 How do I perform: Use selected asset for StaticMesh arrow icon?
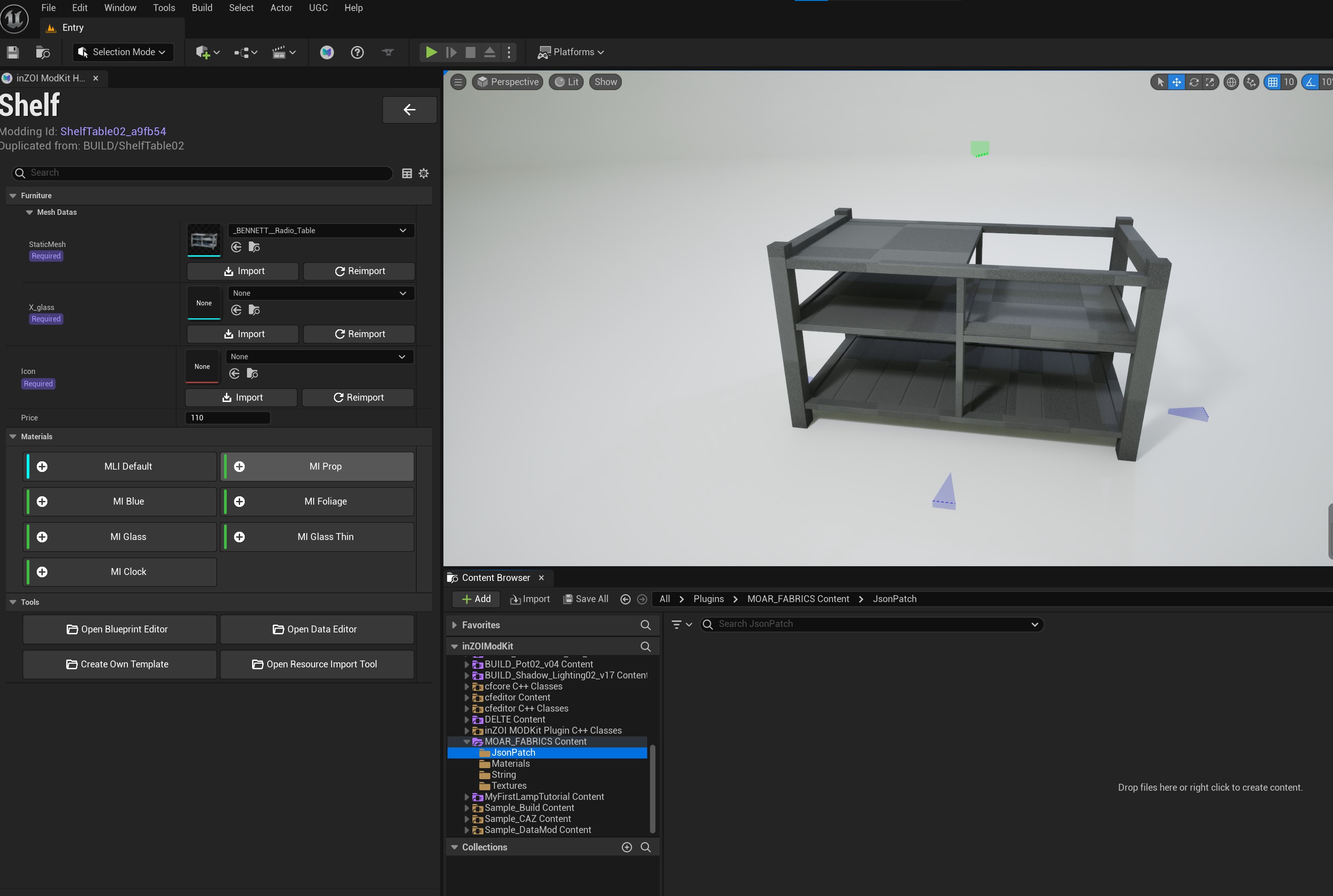(x=236, y=247)
